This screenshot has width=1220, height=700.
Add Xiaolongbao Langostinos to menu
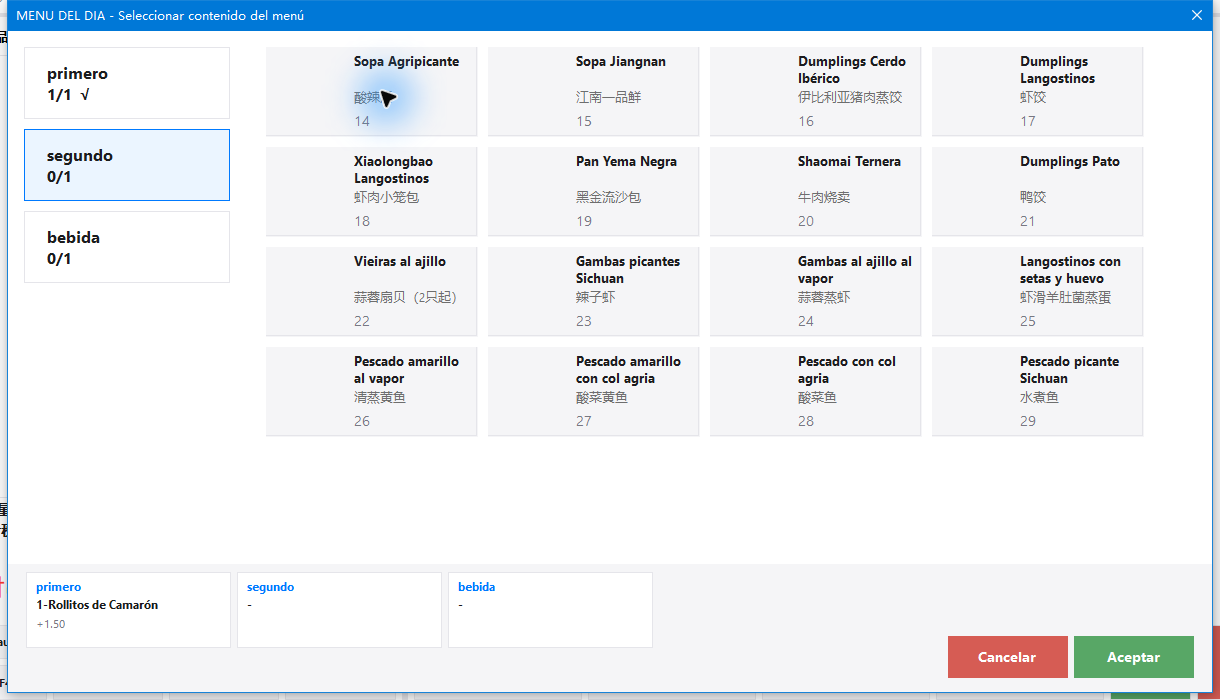tap(372, 191)
